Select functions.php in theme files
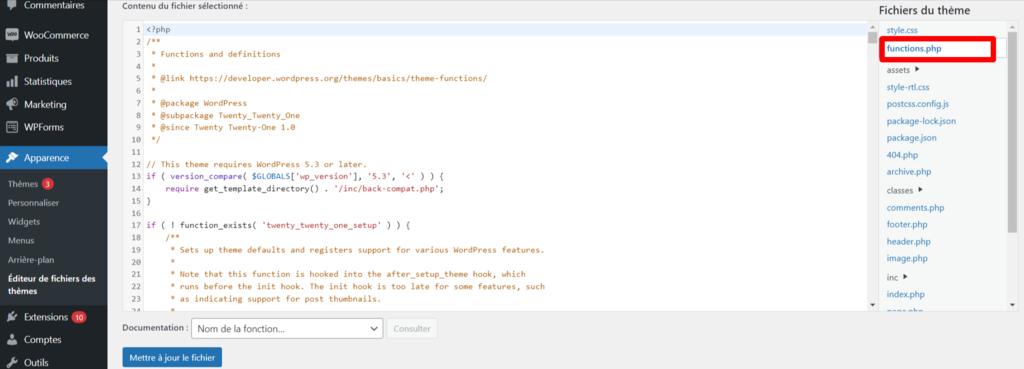Screen dimensions: 1024x369 (914, 48)
